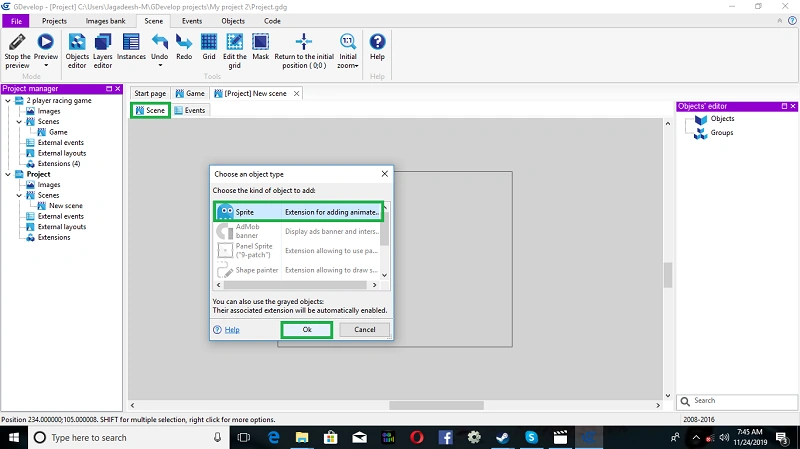Collapse 2 player racing game tree node
The height and width of the screenshot is (449, 800).
click(8, 101)
